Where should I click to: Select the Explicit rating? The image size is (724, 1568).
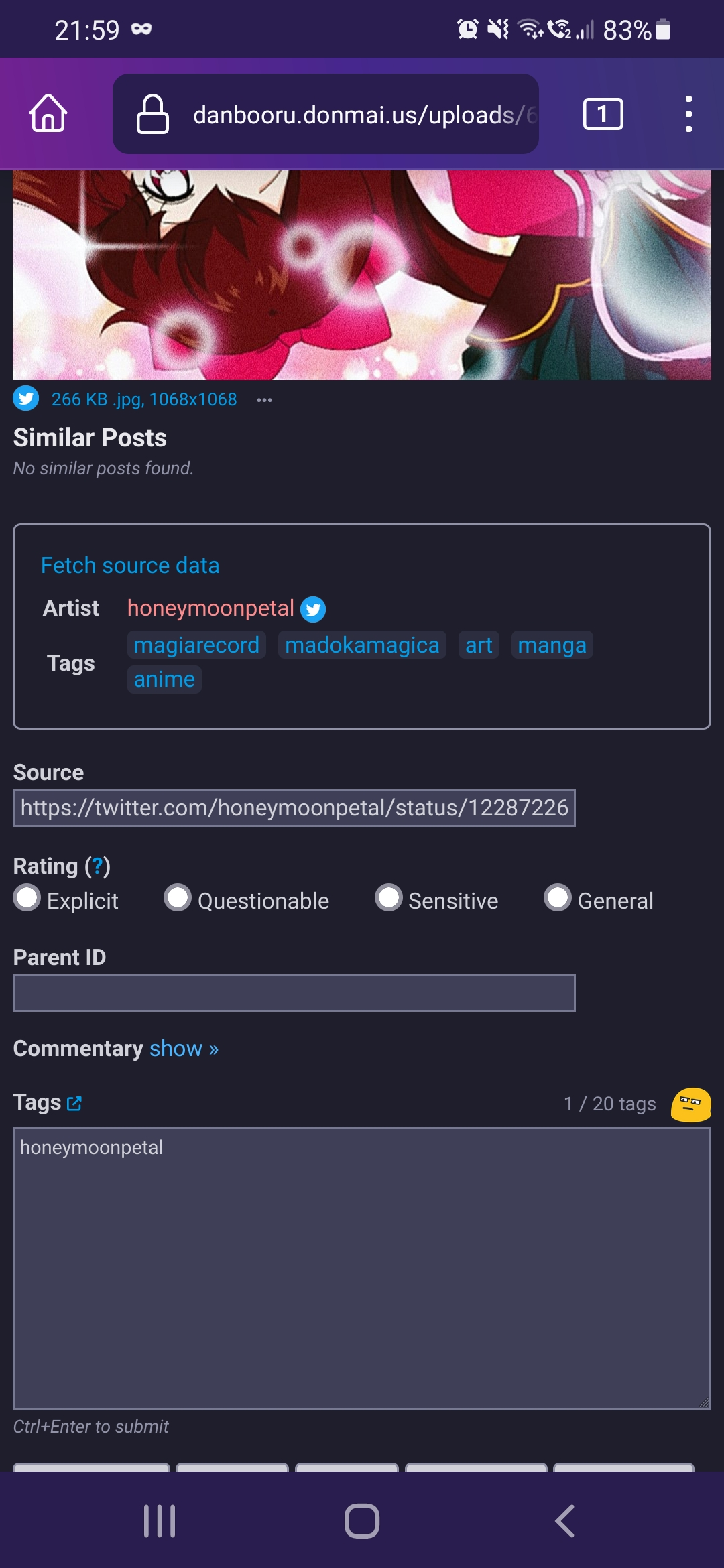[27, 899]
